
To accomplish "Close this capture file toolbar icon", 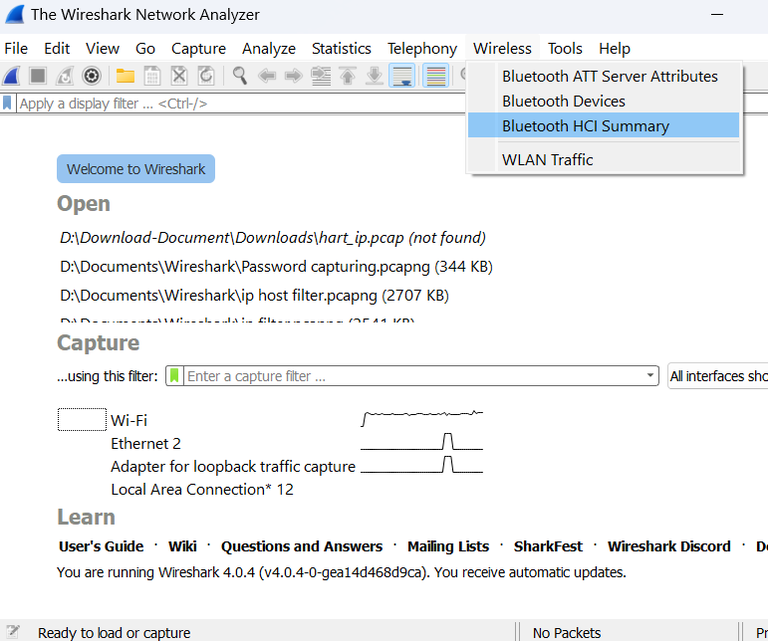I will tap(179, 76).
